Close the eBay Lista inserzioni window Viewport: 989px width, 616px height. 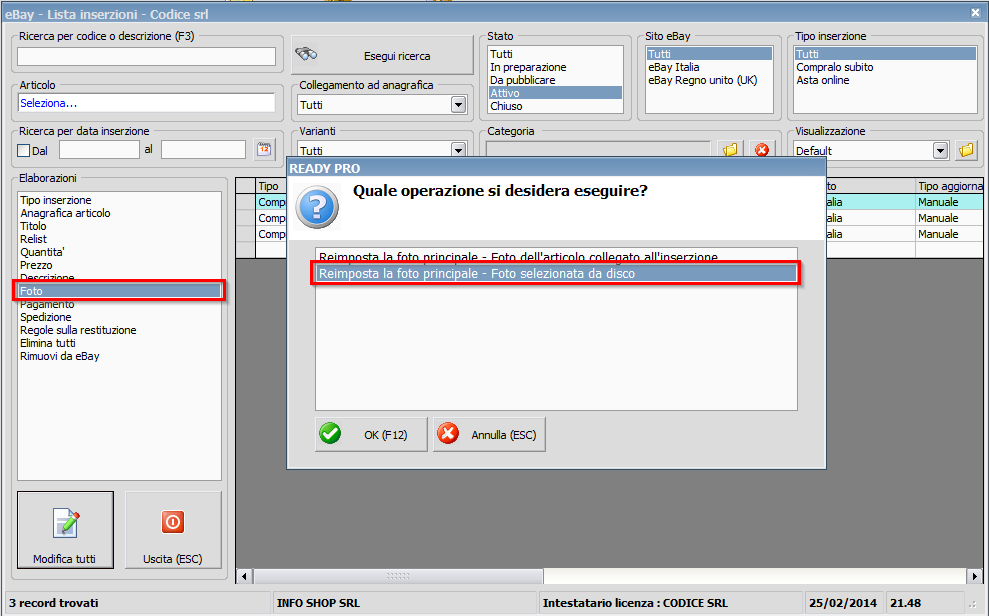coord(975,13)
